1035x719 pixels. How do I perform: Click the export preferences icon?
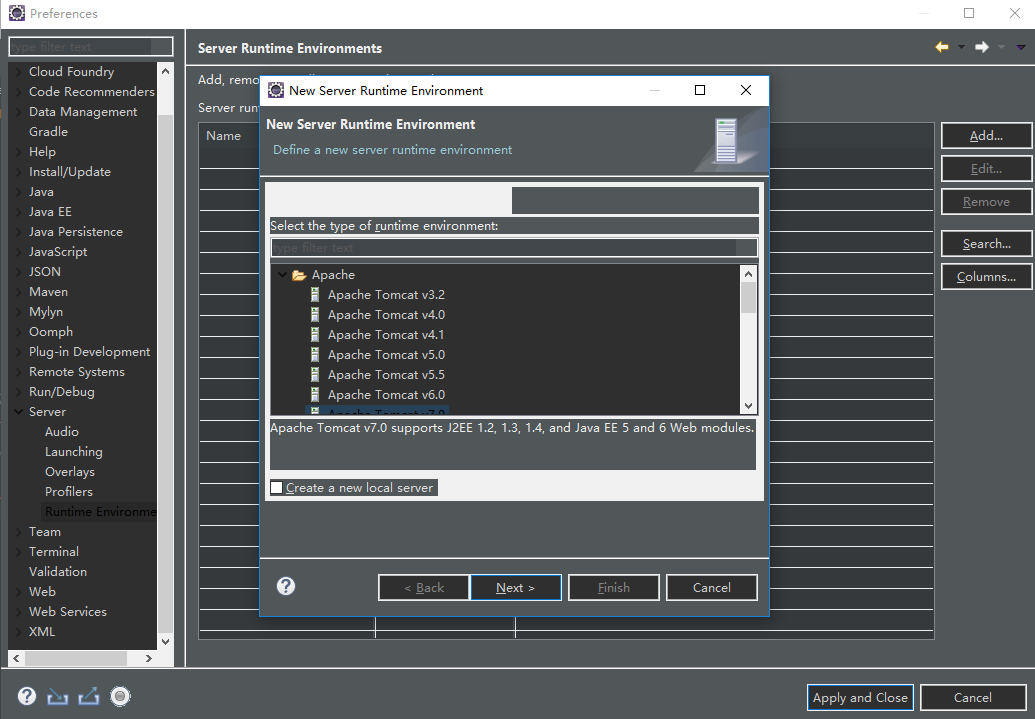pos(88,696)
